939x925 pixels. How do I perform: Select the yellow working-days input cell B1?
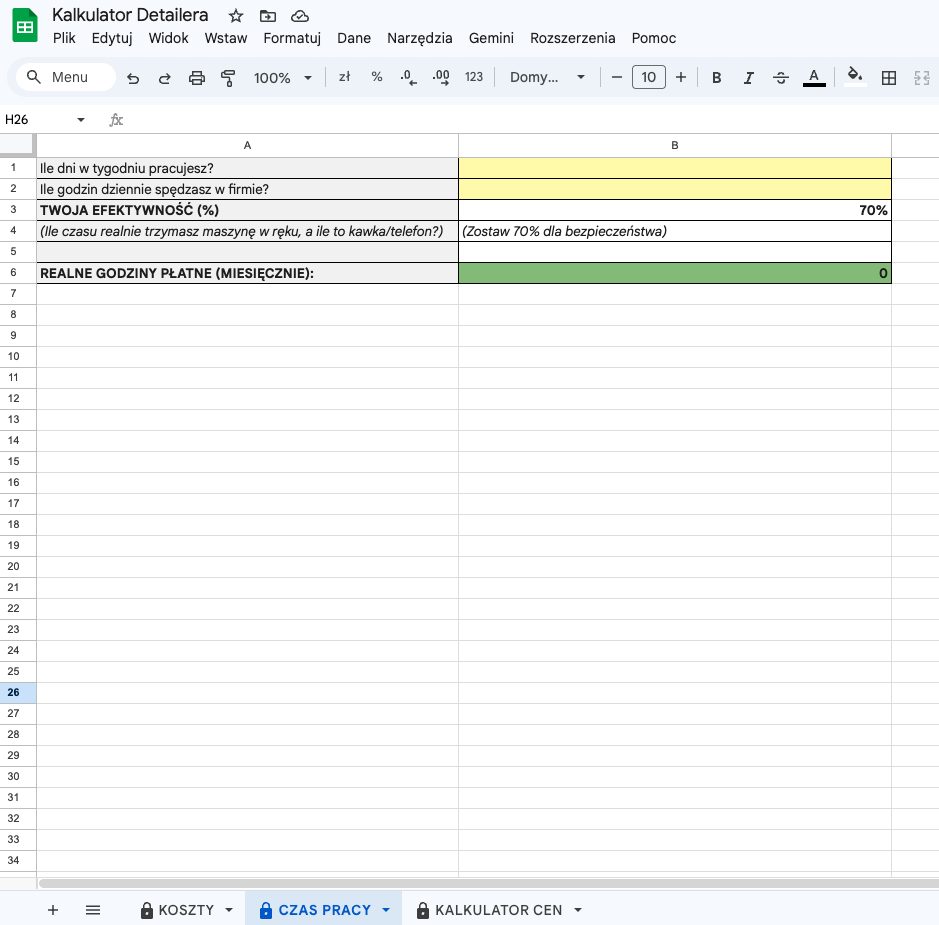click(674, 168)
